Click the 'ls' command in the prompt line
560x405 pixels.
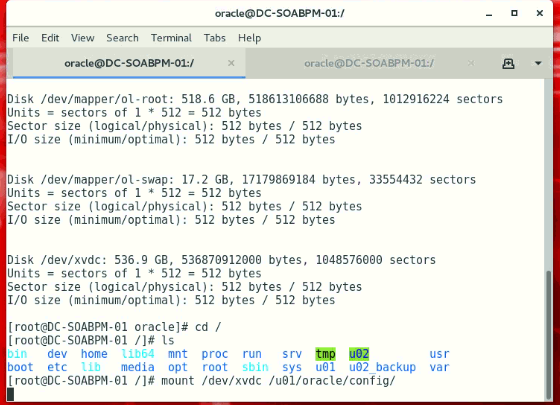pyautogui.click(x=168, y=340)
